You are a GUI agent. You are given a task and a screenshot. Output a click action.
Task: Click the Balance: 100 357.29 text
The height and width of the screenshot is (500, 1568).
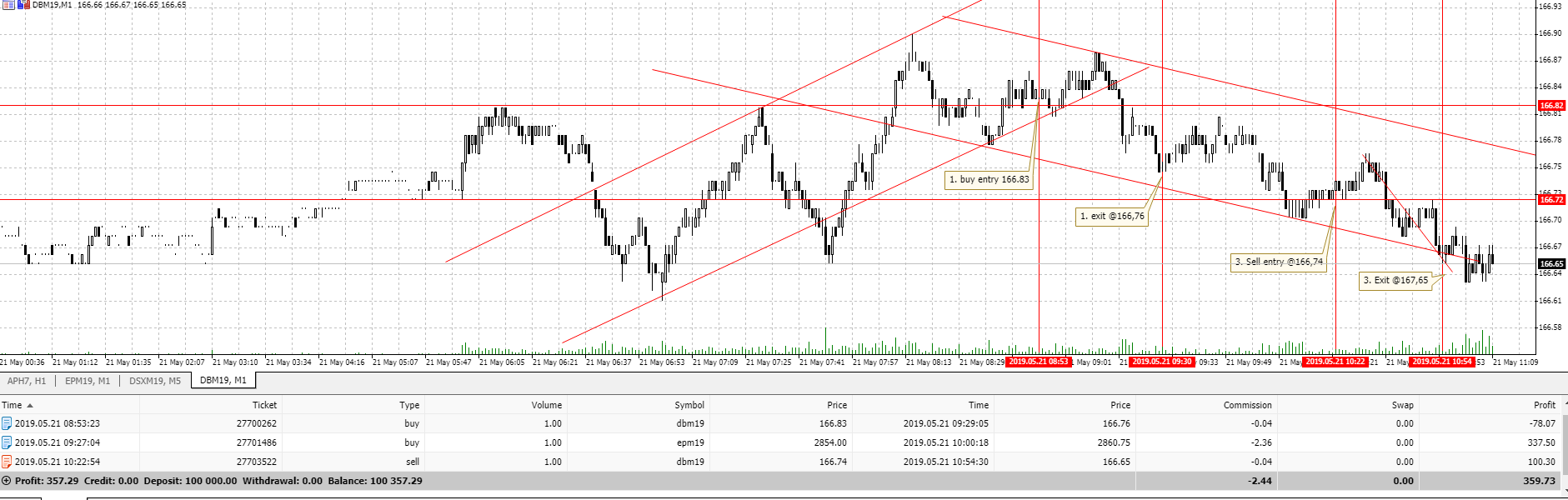point(375,481)
